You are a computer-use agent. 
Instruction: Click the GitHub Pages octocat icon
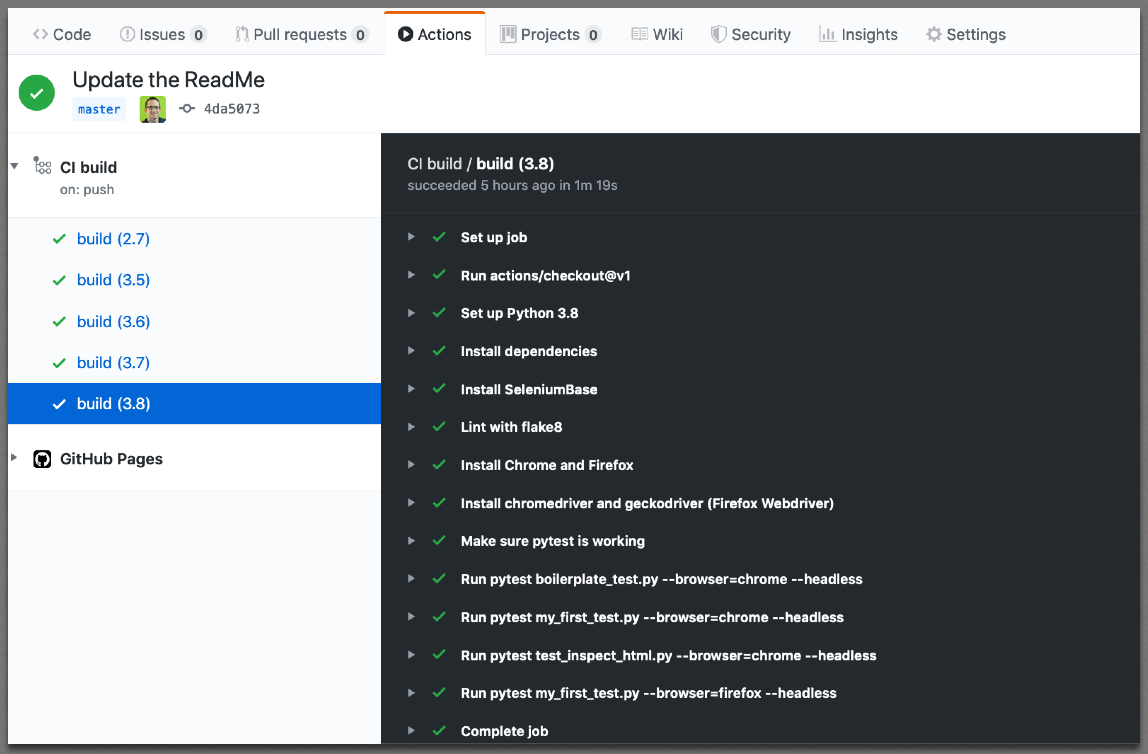pyautogui.click(x=42, y=458)
